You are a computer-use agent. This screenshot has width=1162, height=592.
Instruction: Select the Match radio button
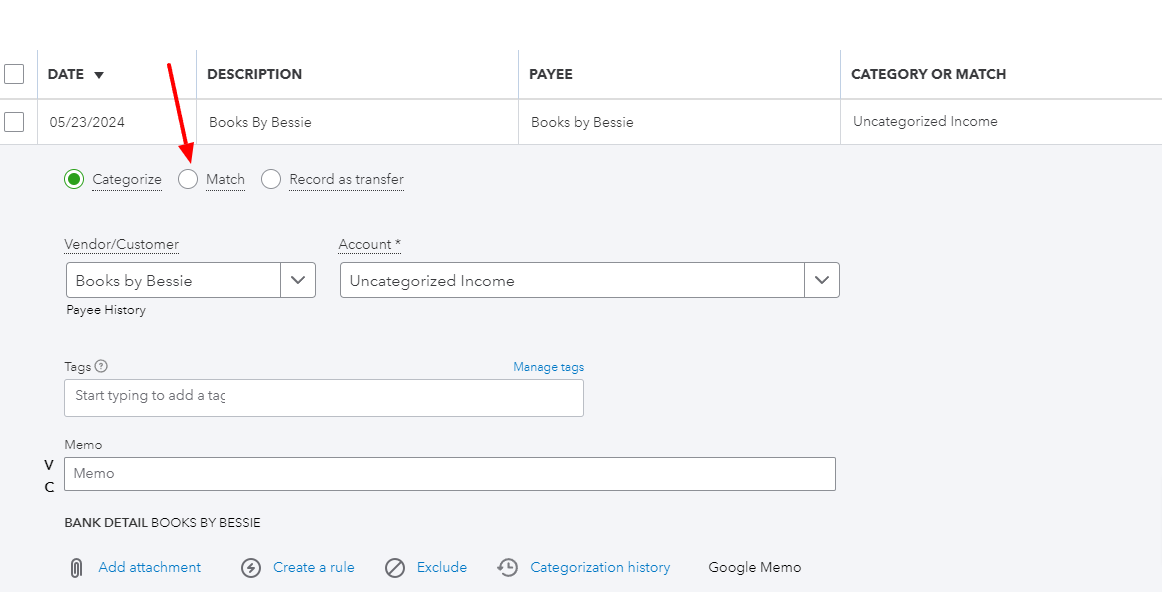click(188, 180)
